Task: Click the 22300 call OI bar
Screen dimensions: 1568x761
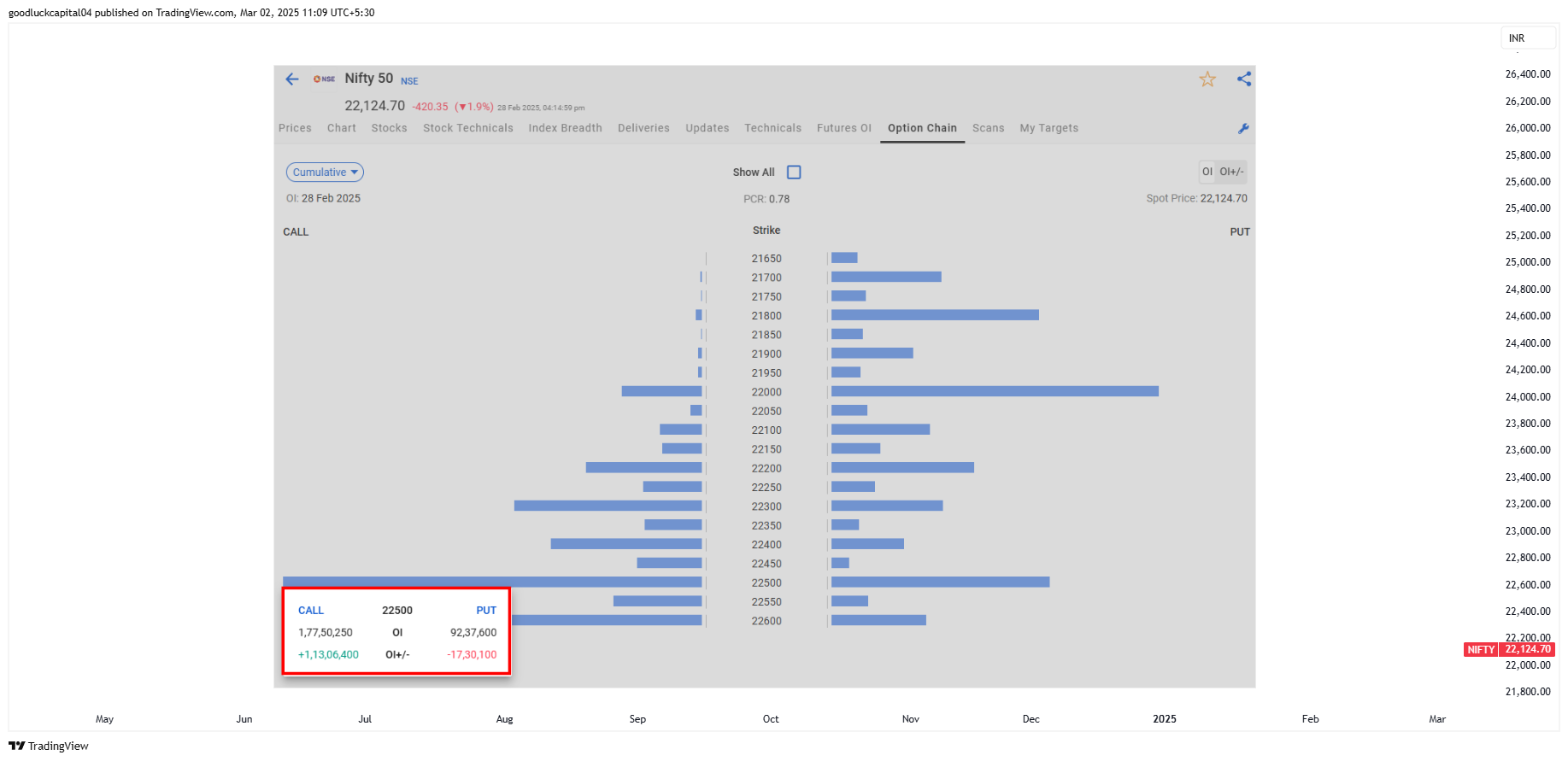Action: (608, 506)
